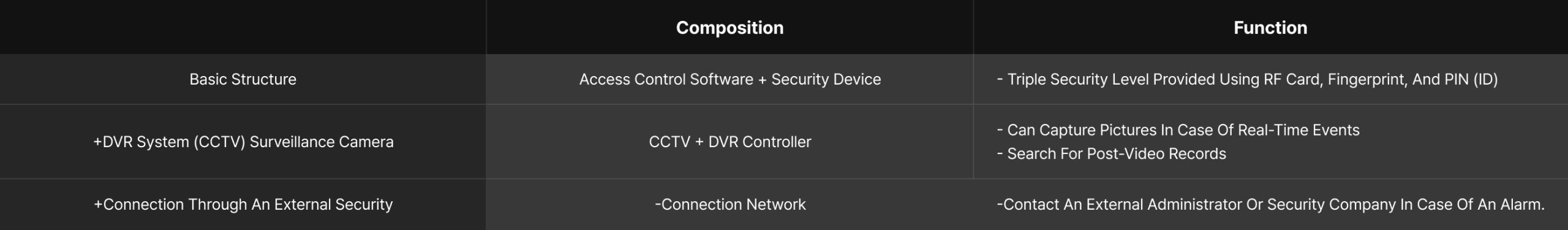
Task: Click the Composition column header
Action: pyautogui.click(x=729, y=28)
